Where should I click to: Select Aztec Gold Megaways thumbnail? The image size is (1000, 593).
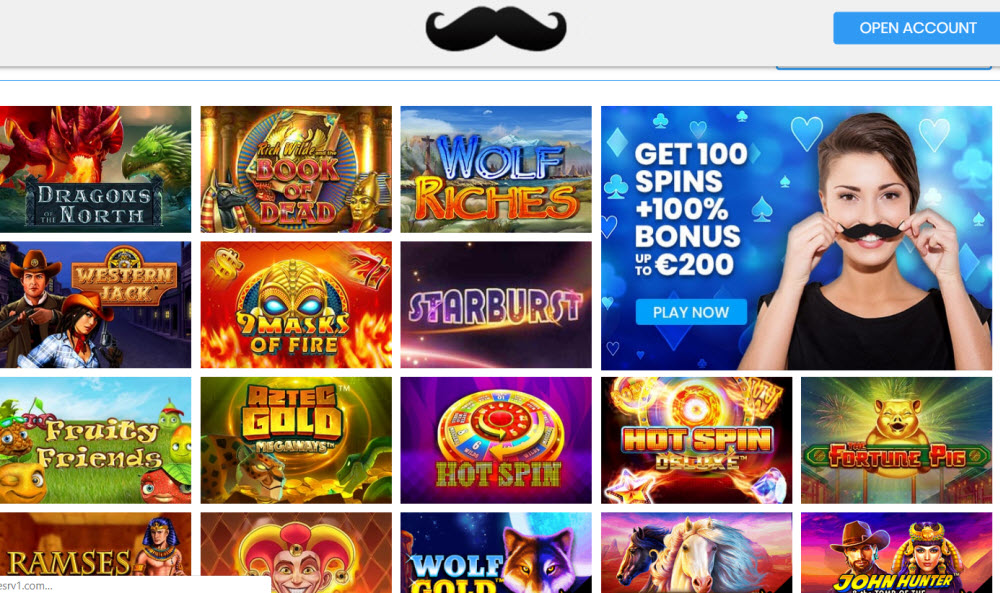(296, 440)
